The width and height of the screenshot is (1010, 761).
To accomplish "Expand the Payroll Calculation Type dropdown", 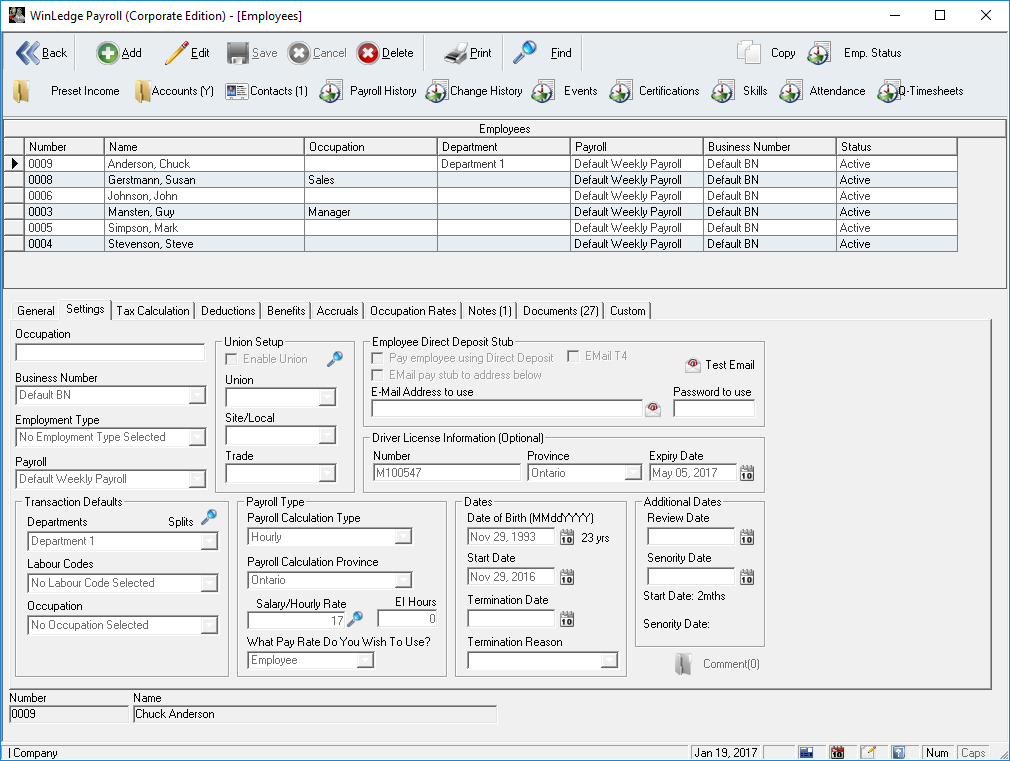I will tap(403, 537).
